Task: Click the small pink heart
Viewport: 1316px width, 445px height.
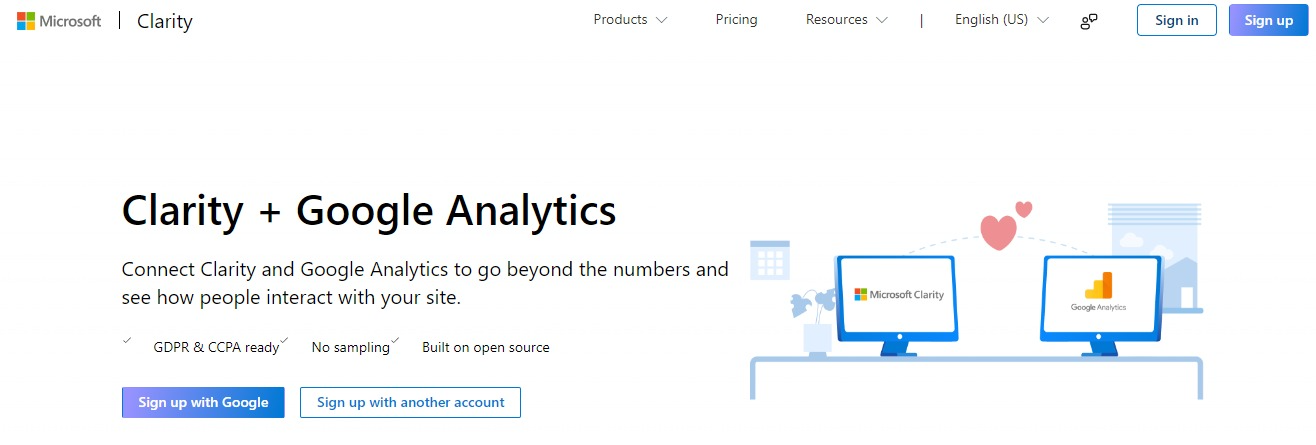Action: 1024,209
